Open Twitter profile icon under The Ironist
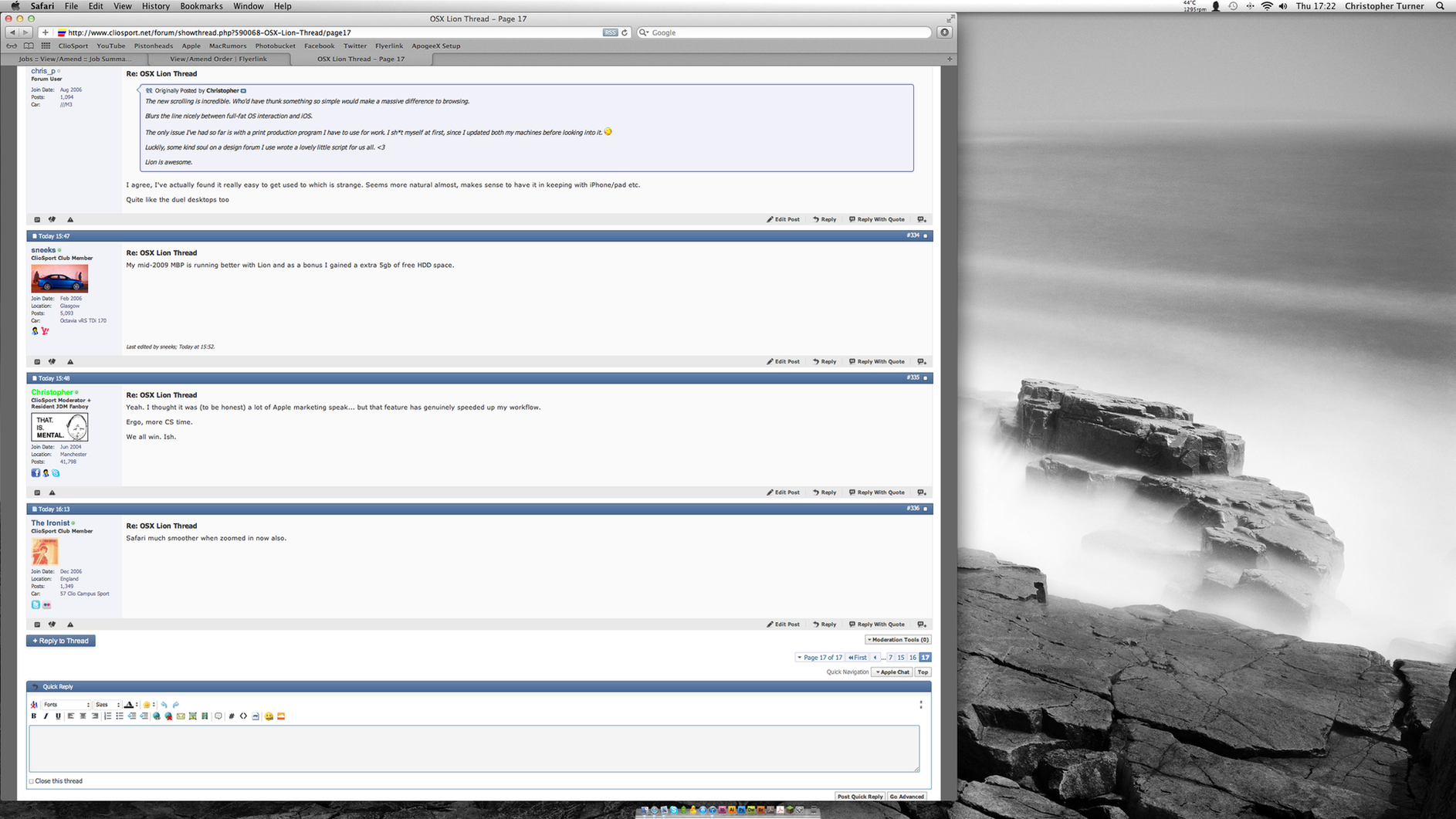 coord(36,605)
